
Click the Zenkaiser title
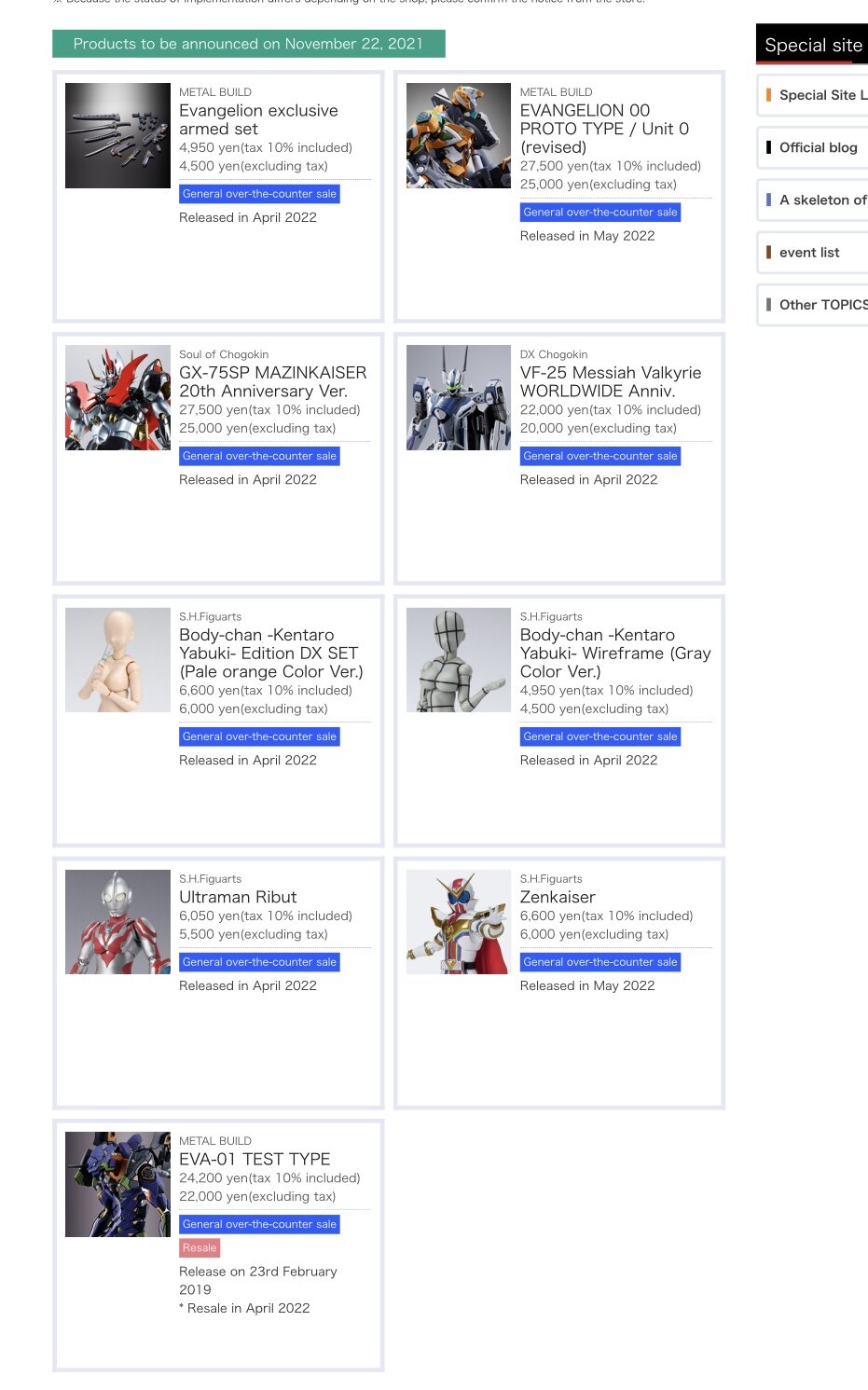click(x=558, y=897)
